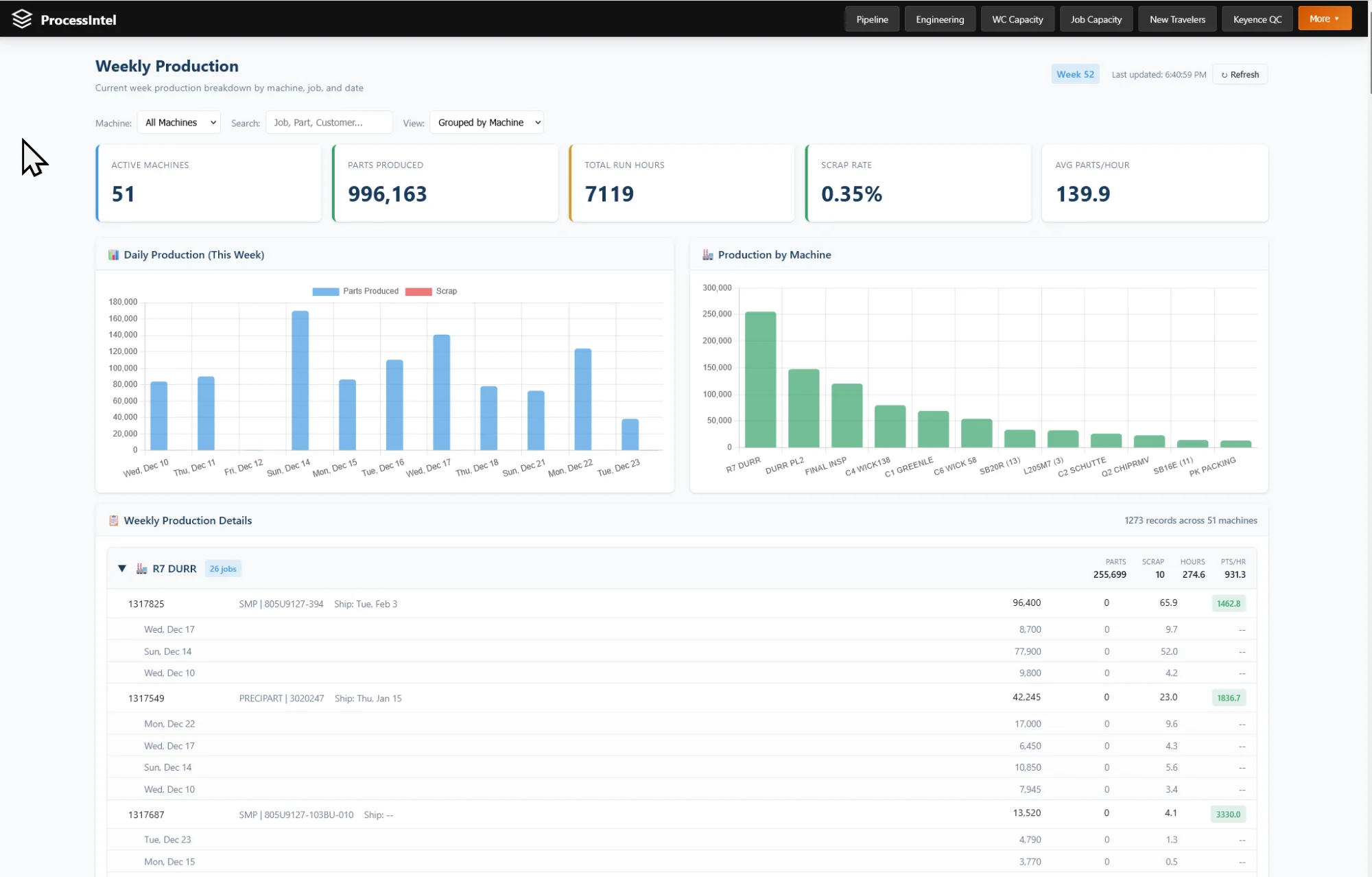Click the 3330.0 pts/hr green badge
1372x877 pixels.
(x=1228, y=815)
